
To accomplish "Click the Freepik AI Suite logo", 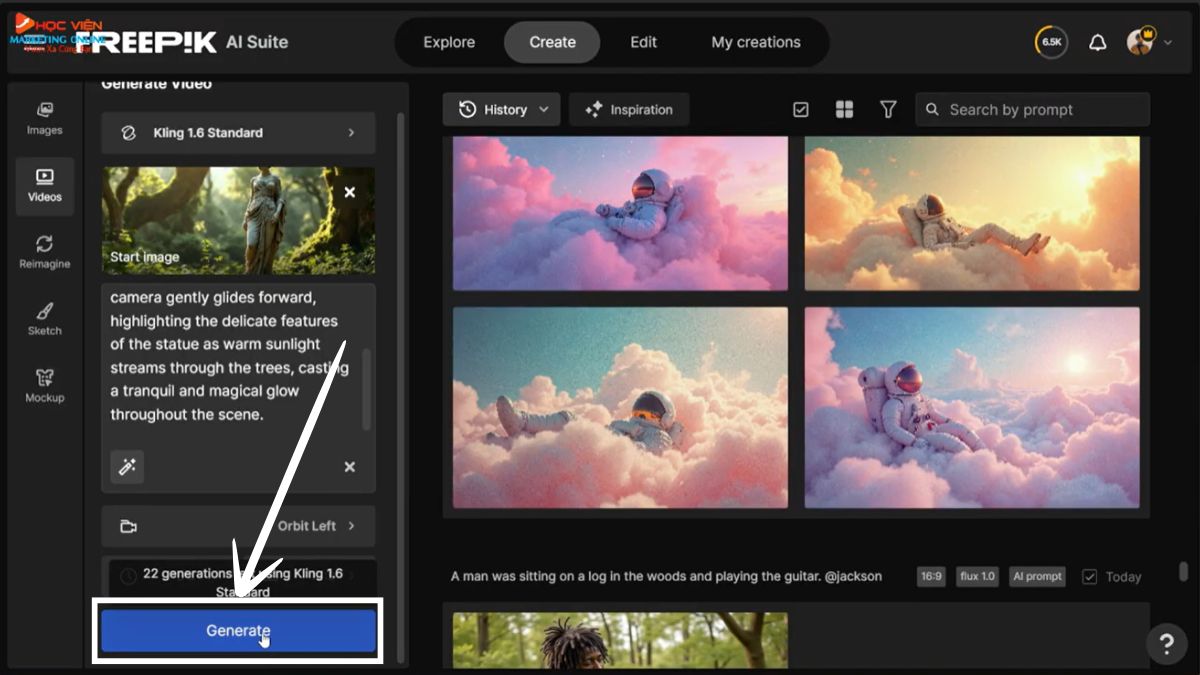I will [x=181, y=42].
